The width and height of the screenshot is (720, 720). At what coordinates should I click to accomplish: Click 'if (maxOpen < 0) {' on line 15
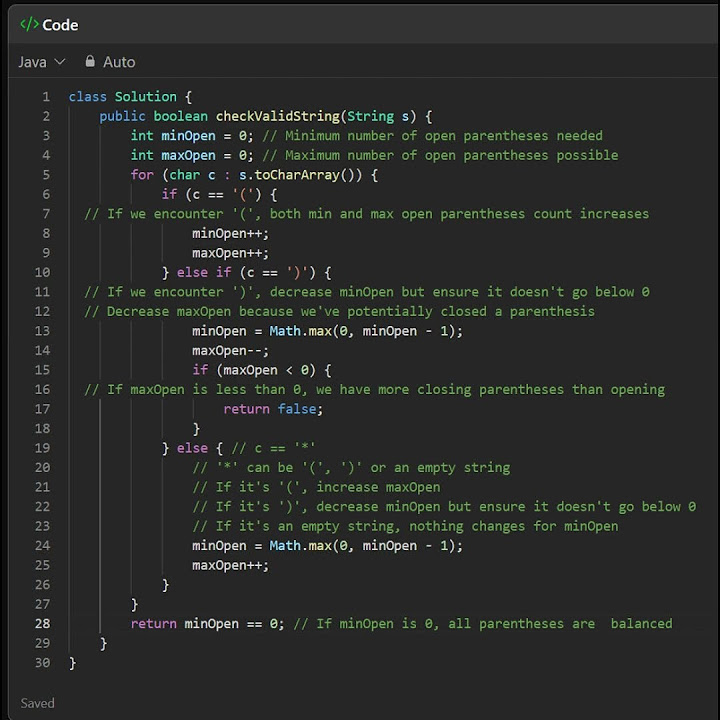click(262, 370)
